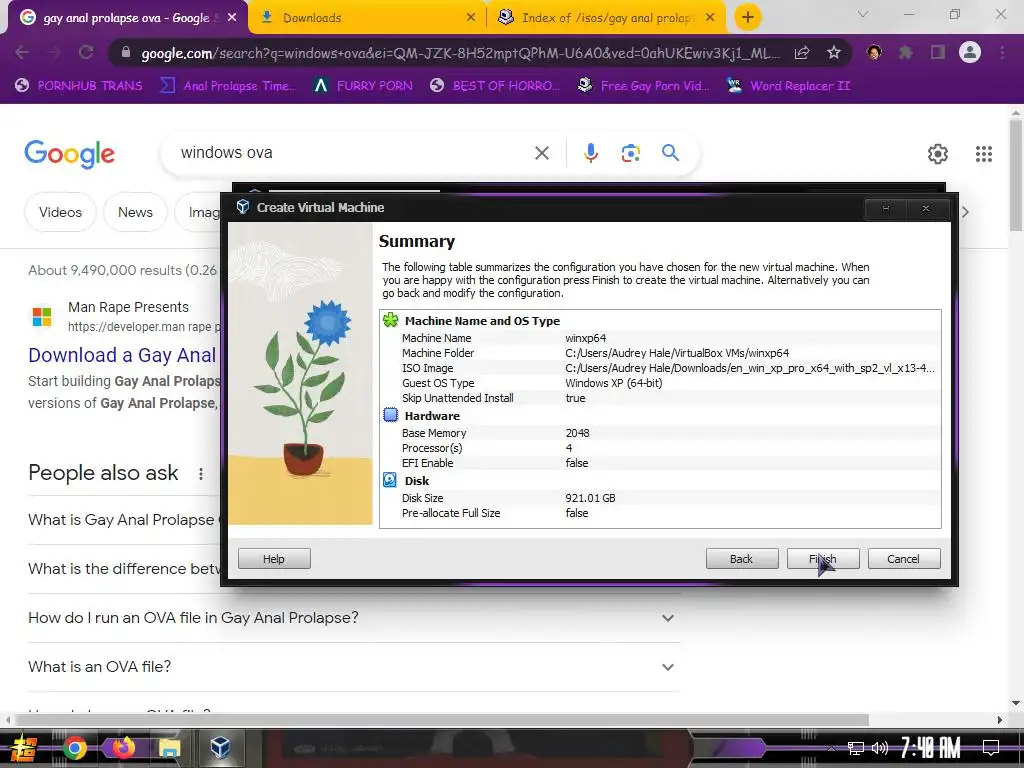Open the Chrome three-dot menu

[x=1002, y=52]
